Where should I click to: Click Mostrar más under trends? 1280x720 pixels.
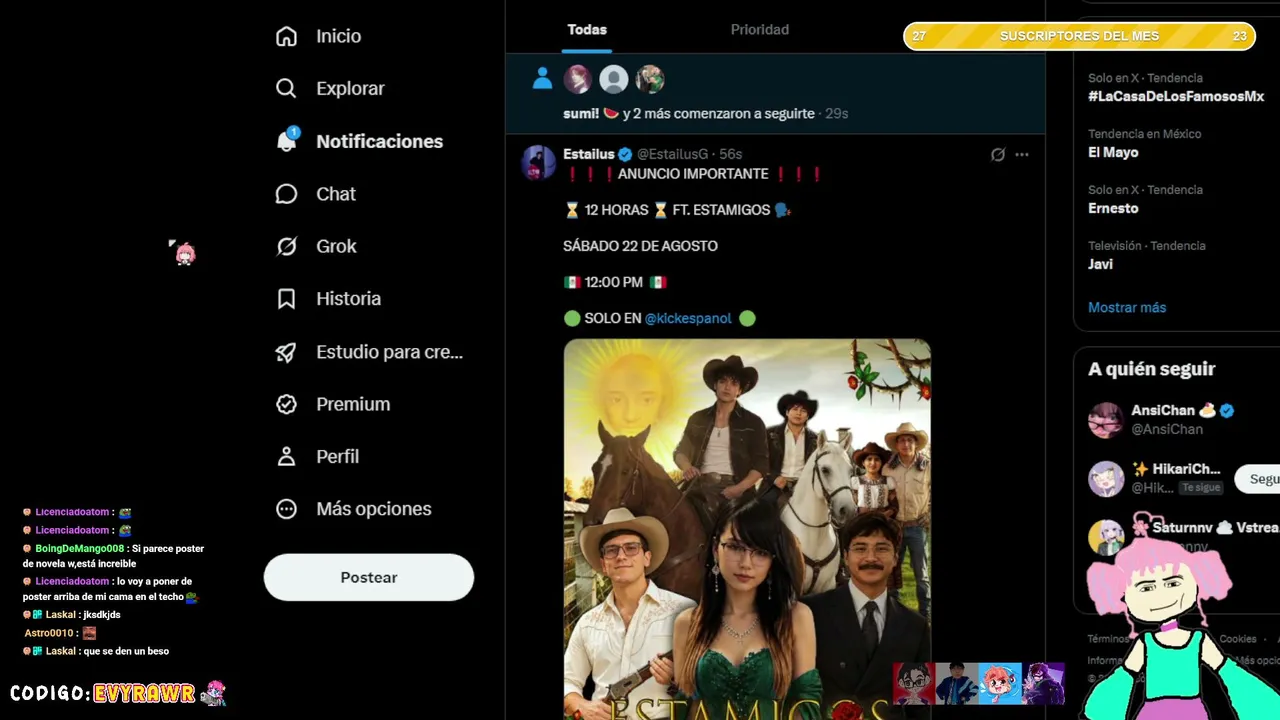[1127, 307]
